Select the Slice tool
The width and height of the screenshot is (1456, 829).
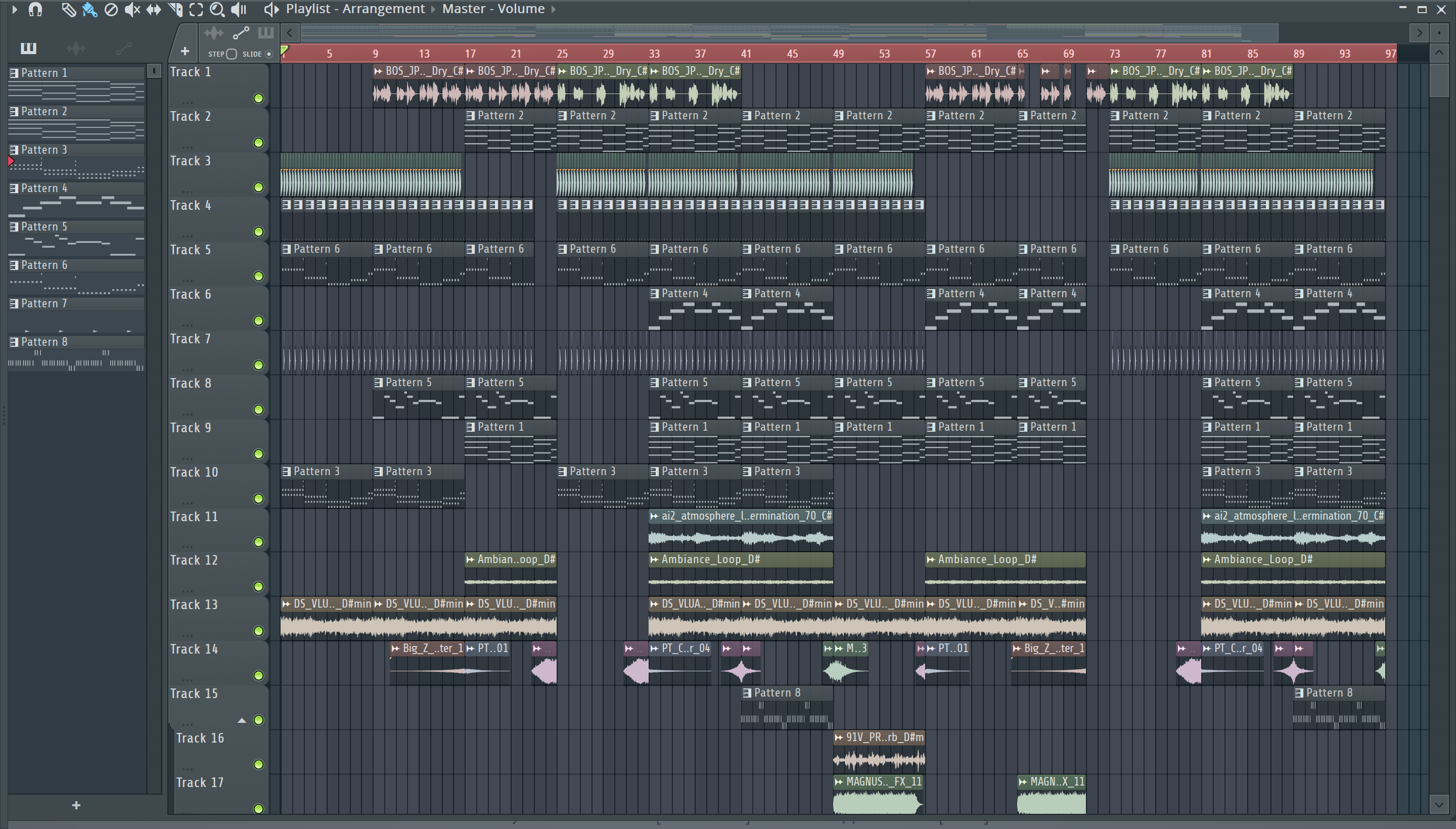click(x=175, y=9)
